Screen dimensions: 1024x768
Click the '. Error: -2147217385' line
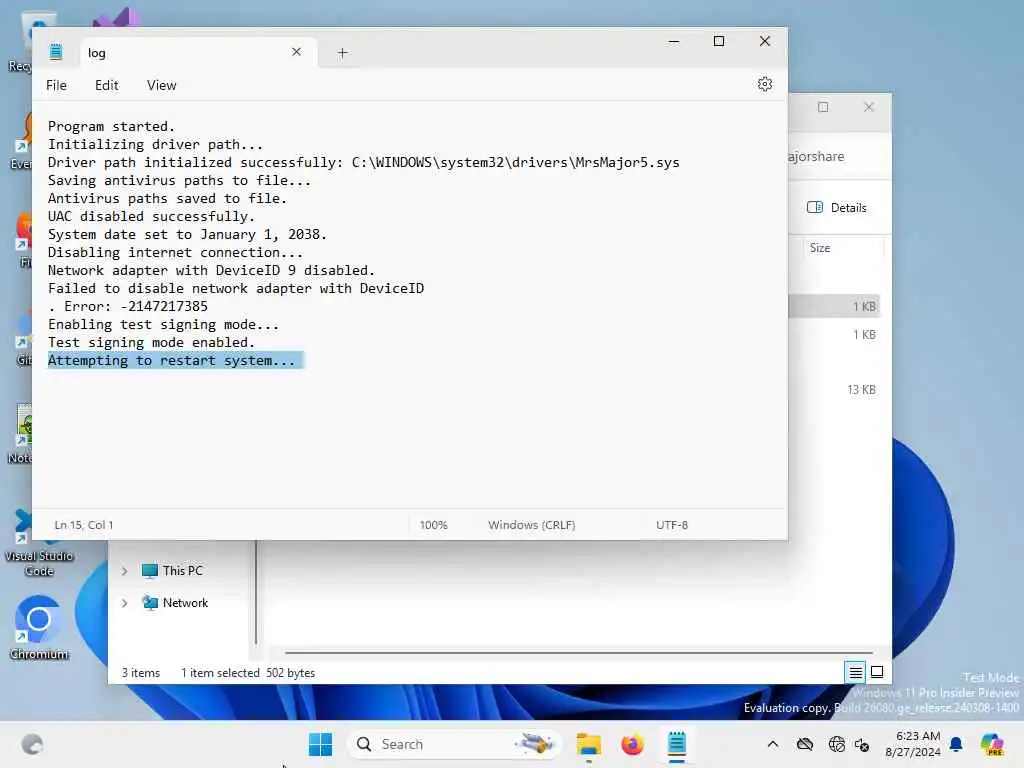pyautogui.click(x=128, y=306)
